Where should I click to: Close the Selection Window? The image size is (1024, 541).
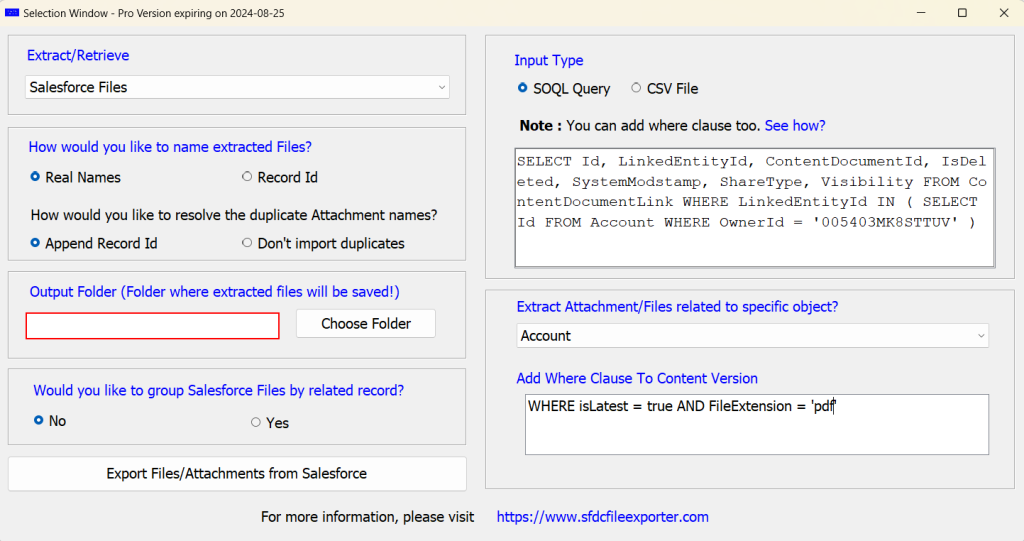click(x=1004, y=13)
